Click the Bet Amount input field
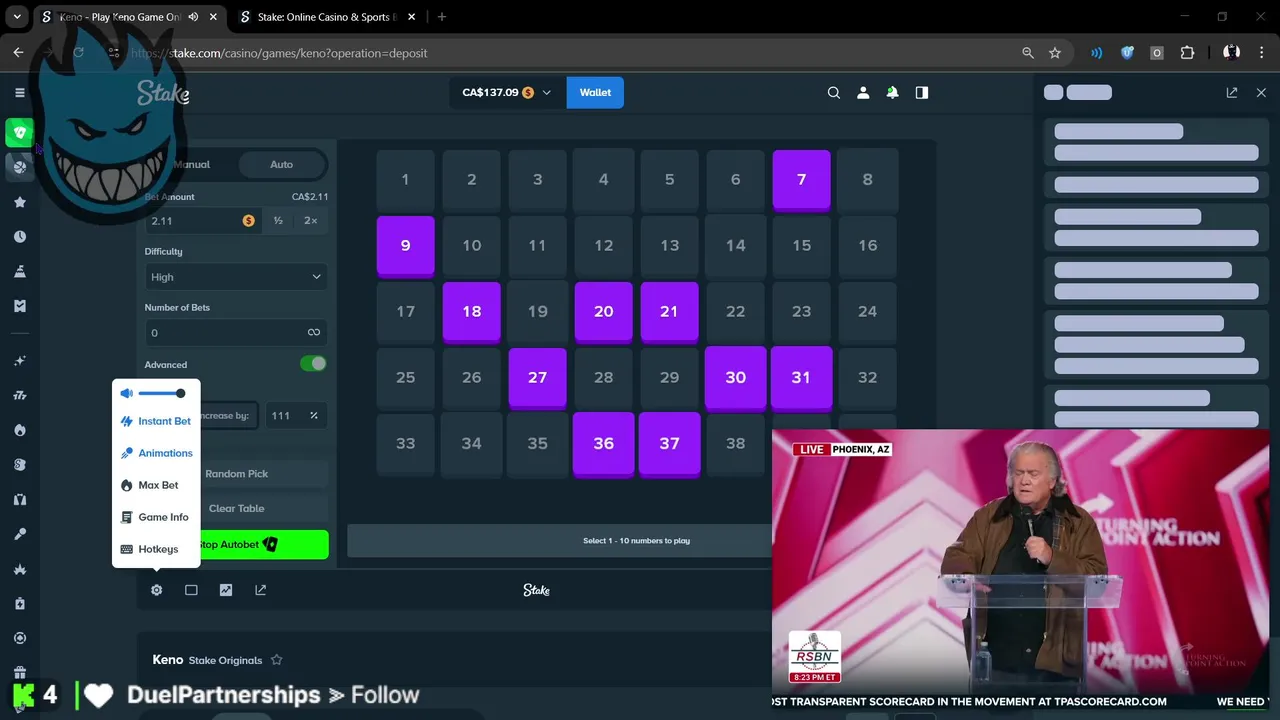Image resolution: width=1280 pixels, height=720 pixels. click(x=203, y=221)
